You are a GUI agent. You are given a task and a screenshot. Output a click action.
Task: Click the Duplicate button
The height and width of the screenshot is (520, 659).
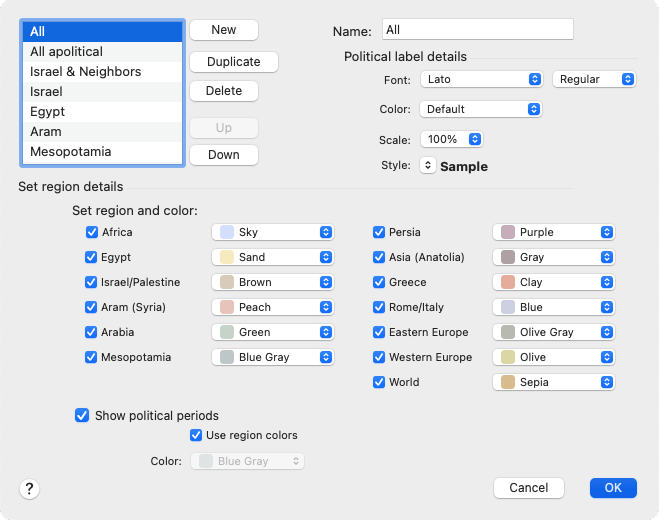(x=233, y=62)
